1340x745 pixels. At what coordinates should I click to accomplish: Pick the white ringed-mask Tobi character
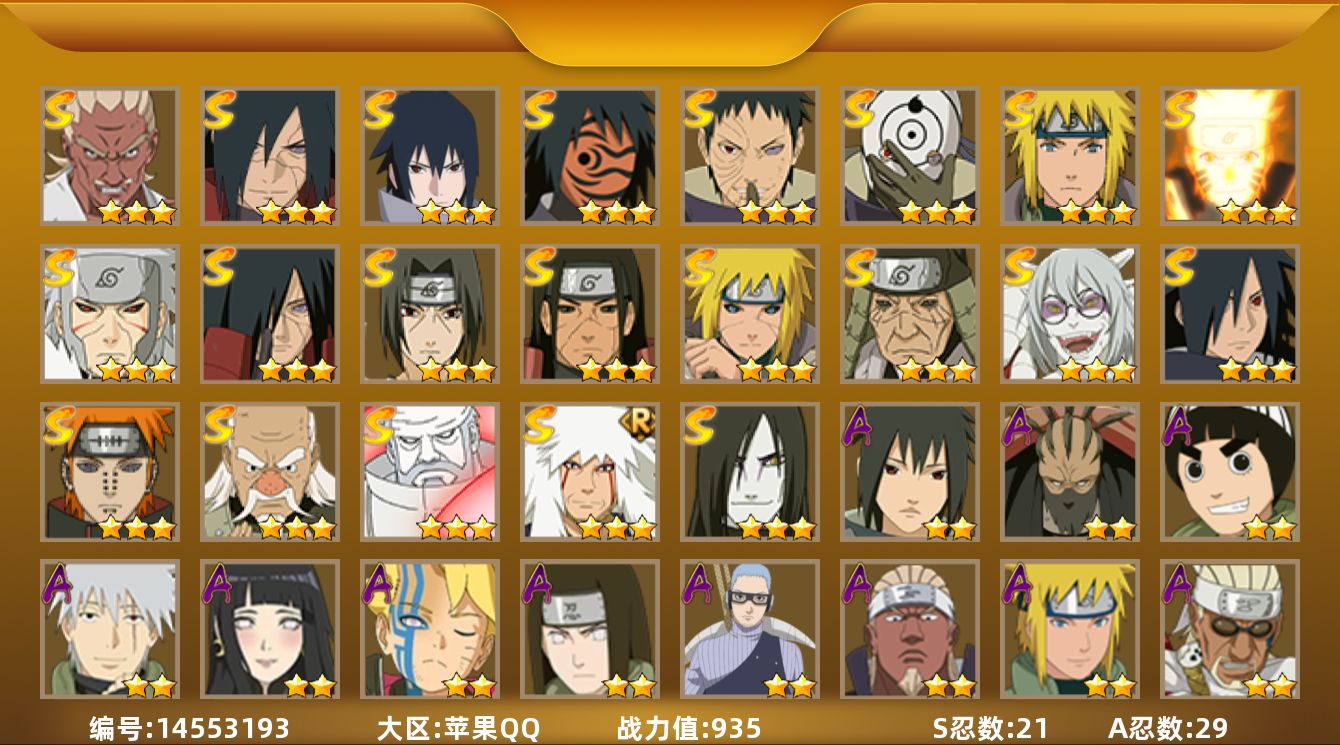tap(910, 156)
